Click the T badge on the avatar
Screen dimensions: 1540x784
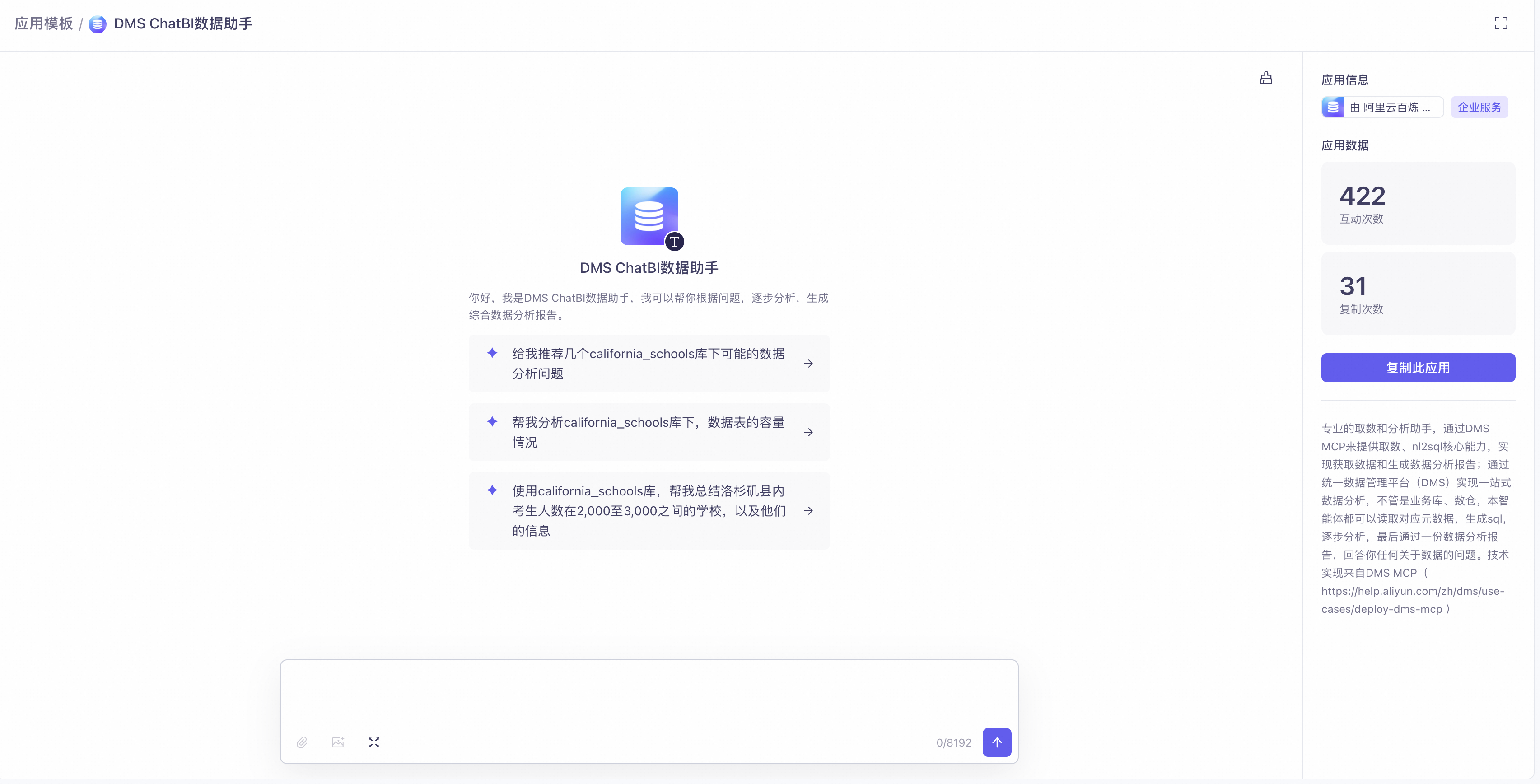point(674,242)
